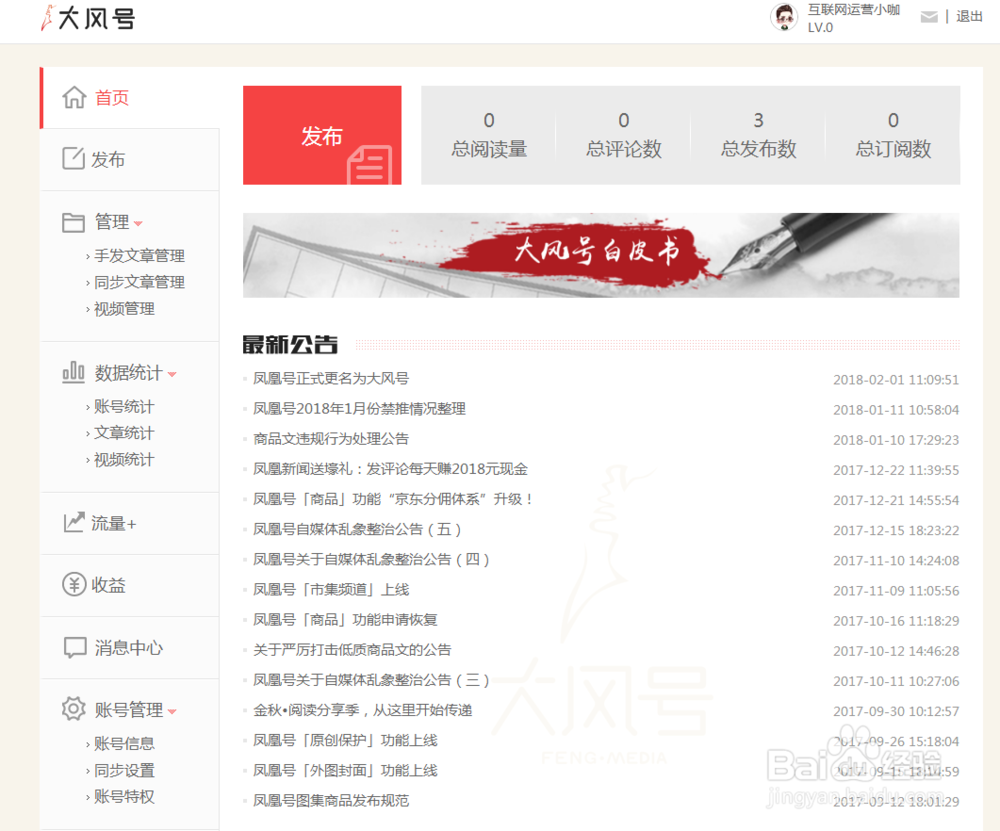
Task: Click the 账号管理 gear icon
Action: point(73,709)
